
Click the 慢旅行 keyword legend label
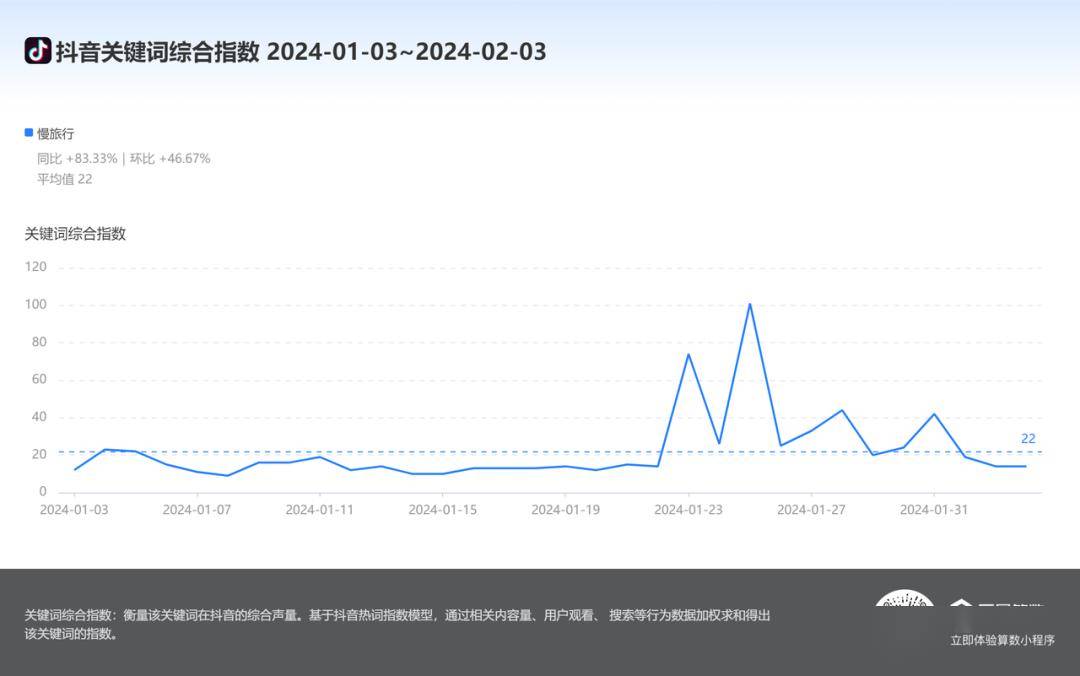point(56,134)
